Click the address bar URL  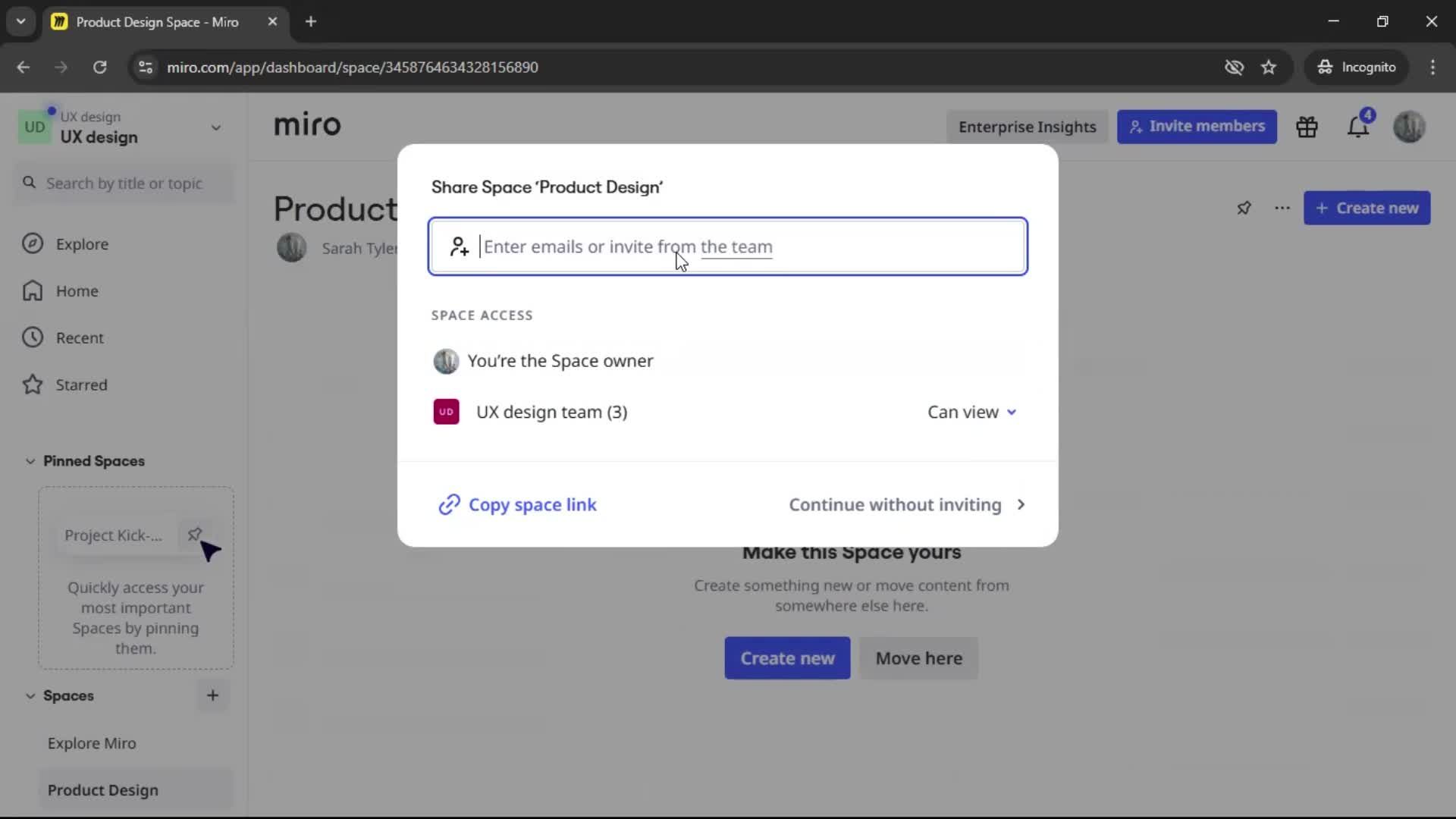[353, 67]
